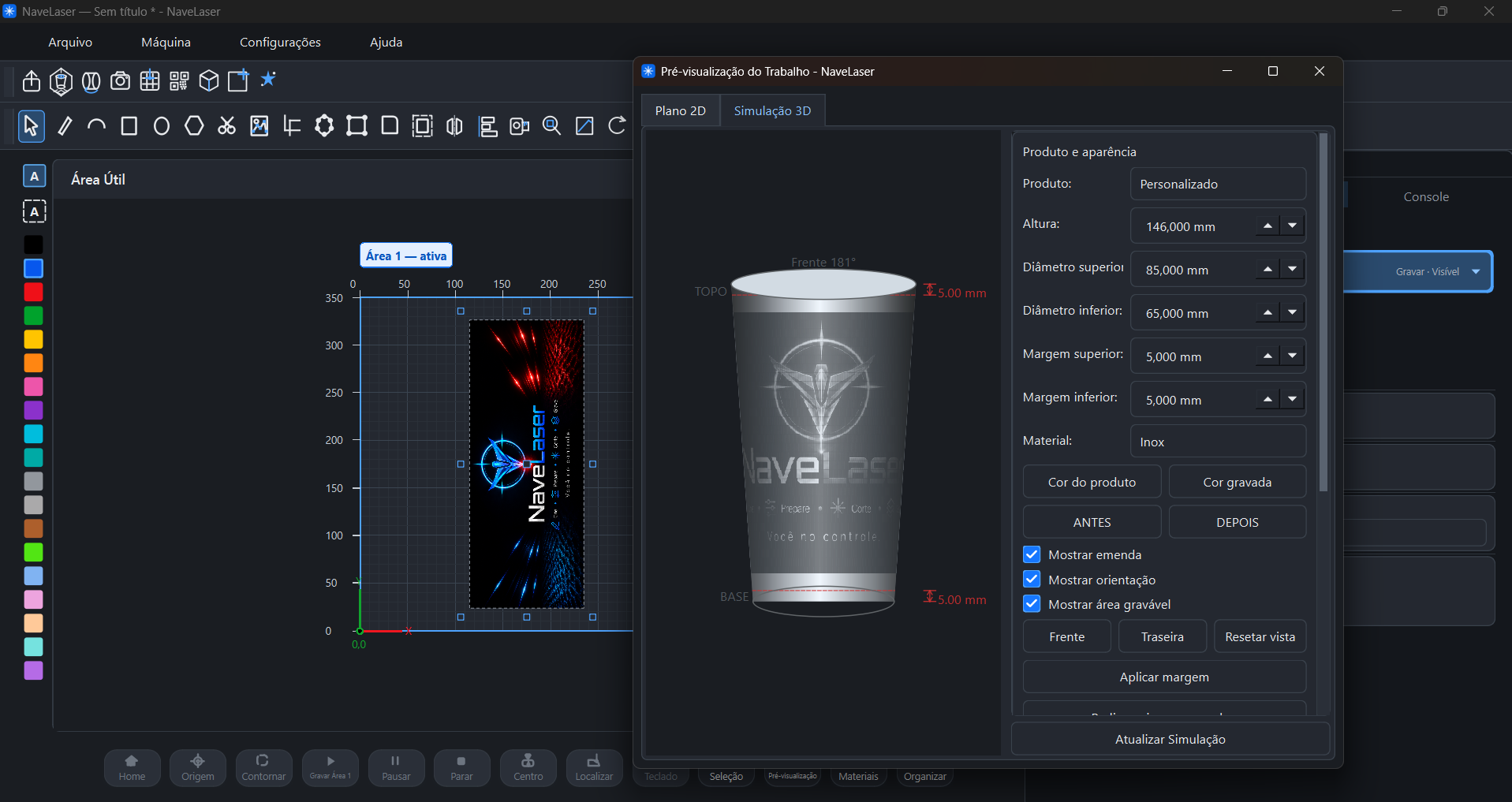Open the Console tab
Image resolution: width=1512 pixels, height=802 pixels.
(1426, 197)
